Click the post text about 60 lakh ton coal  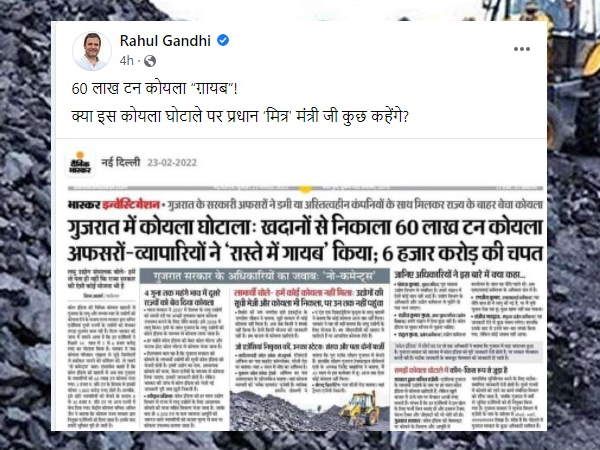click(155, 89)
